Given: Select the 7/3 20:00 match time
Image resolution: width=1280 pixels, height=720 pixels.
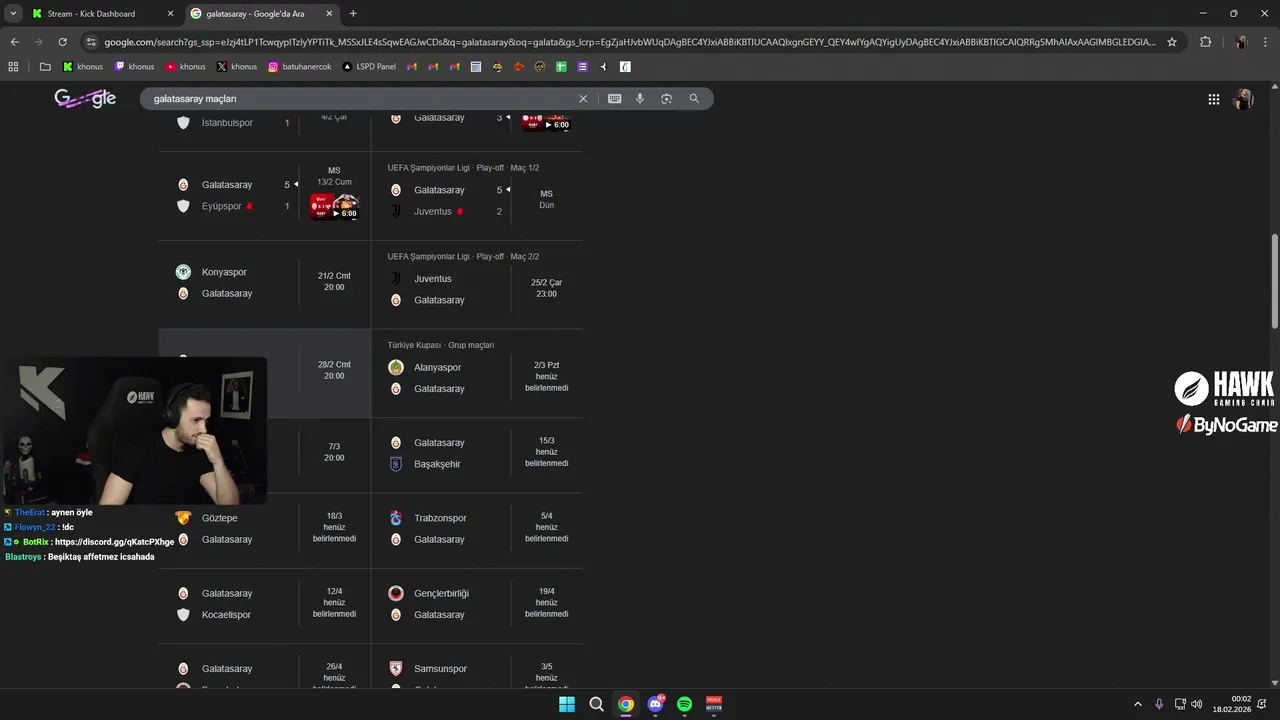Looking at the screenshot, I should pos(334,452).
